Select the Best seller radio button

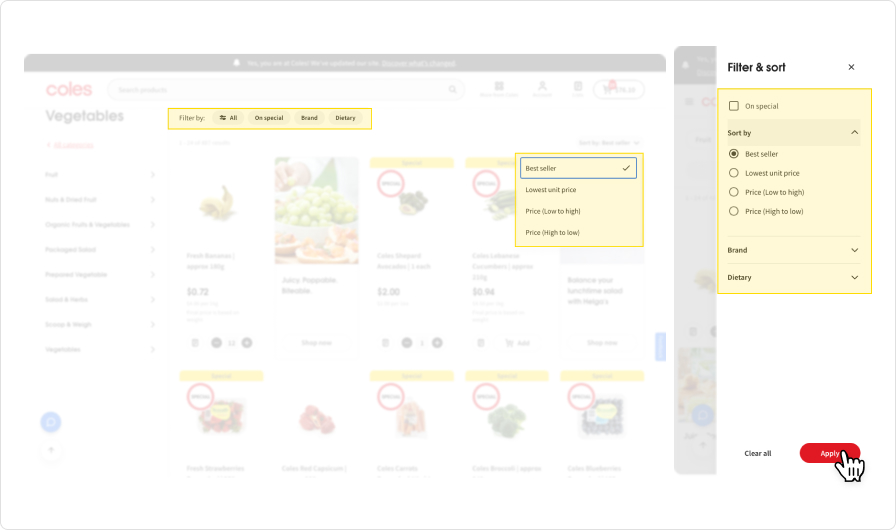click(734, 154)
